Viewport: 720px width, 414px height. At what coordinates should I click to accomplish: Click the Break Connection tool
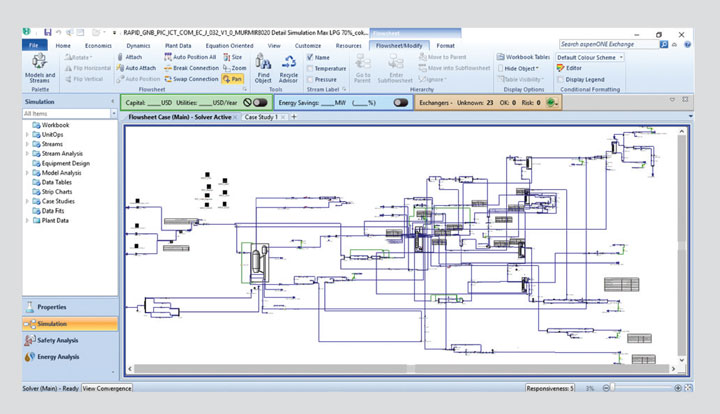point(190,68)
